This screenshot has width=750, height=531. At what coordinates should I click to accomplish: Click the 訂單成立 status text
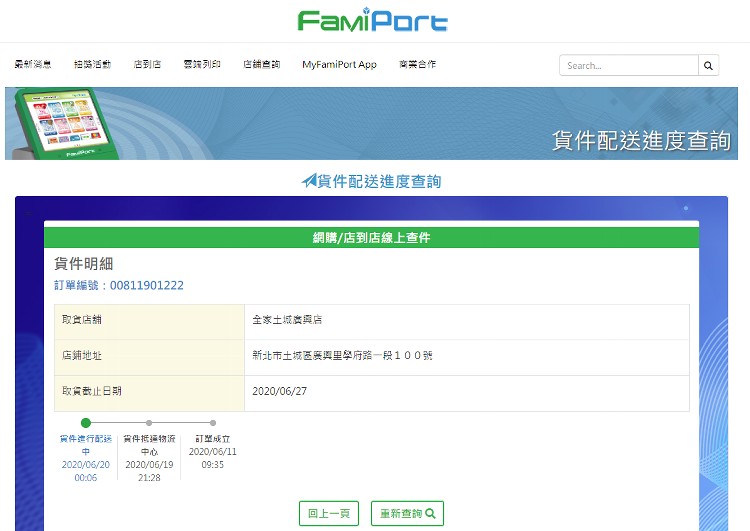click(213, 439)
